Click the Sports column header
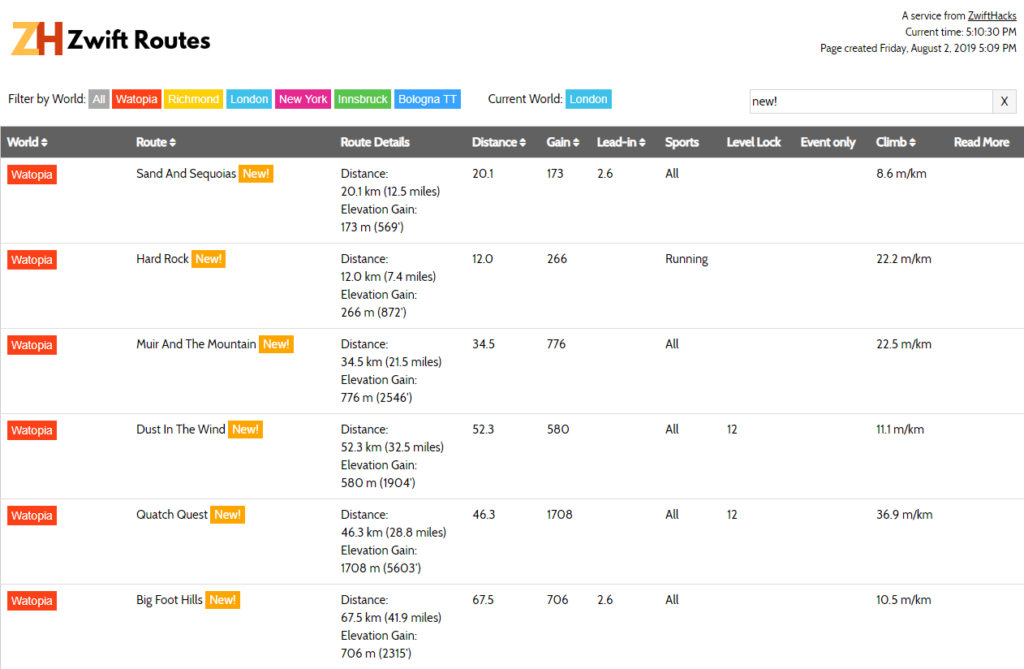 (682, 142)
